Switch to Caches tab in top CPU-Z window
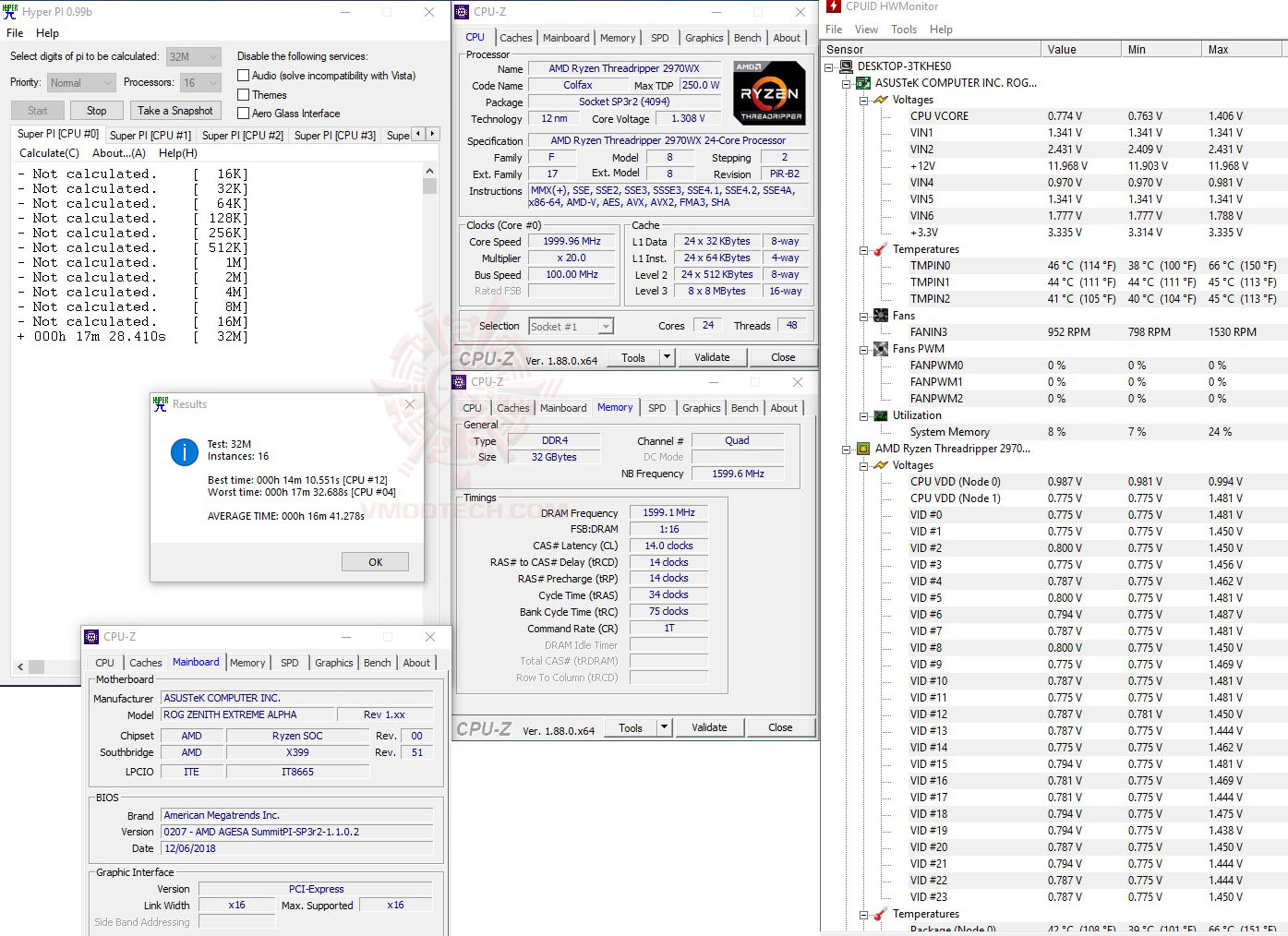This screenshot has width=1288, height=936. pyautogui.click(x=515, y=38)
